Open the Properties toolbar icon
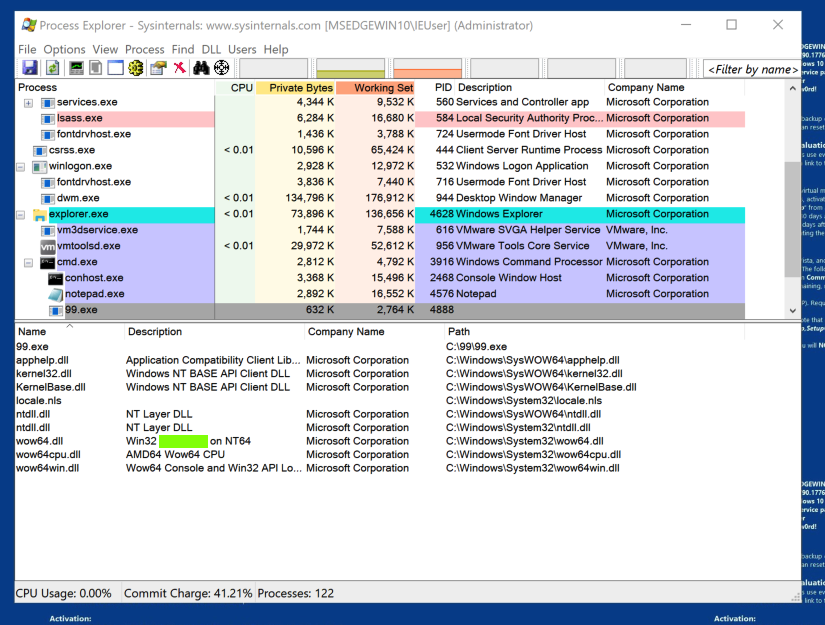Viewport: 825px width, 625px height. [x=158, y=68]
